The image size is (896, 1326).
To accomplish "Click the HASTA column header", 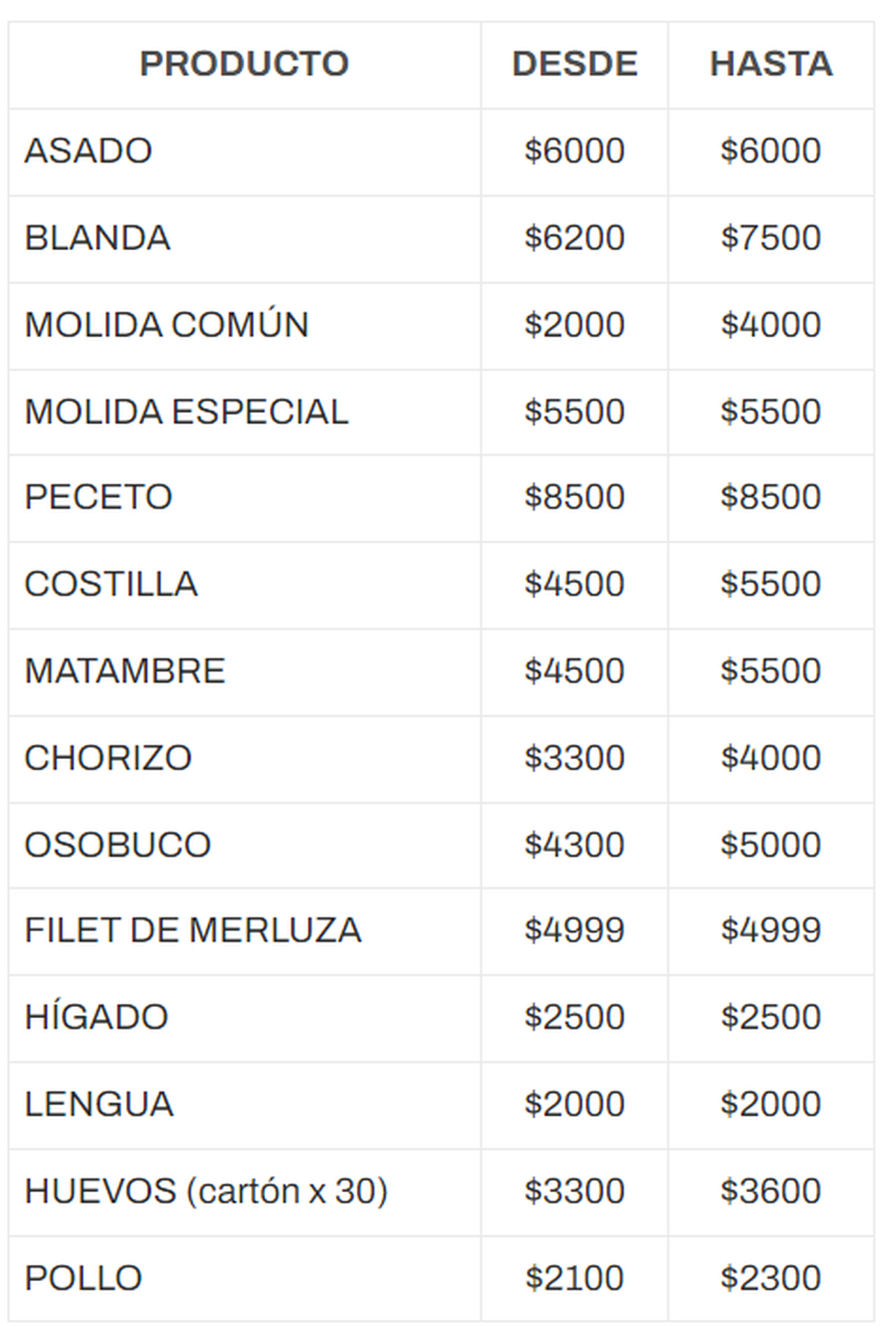I will 771,64.
